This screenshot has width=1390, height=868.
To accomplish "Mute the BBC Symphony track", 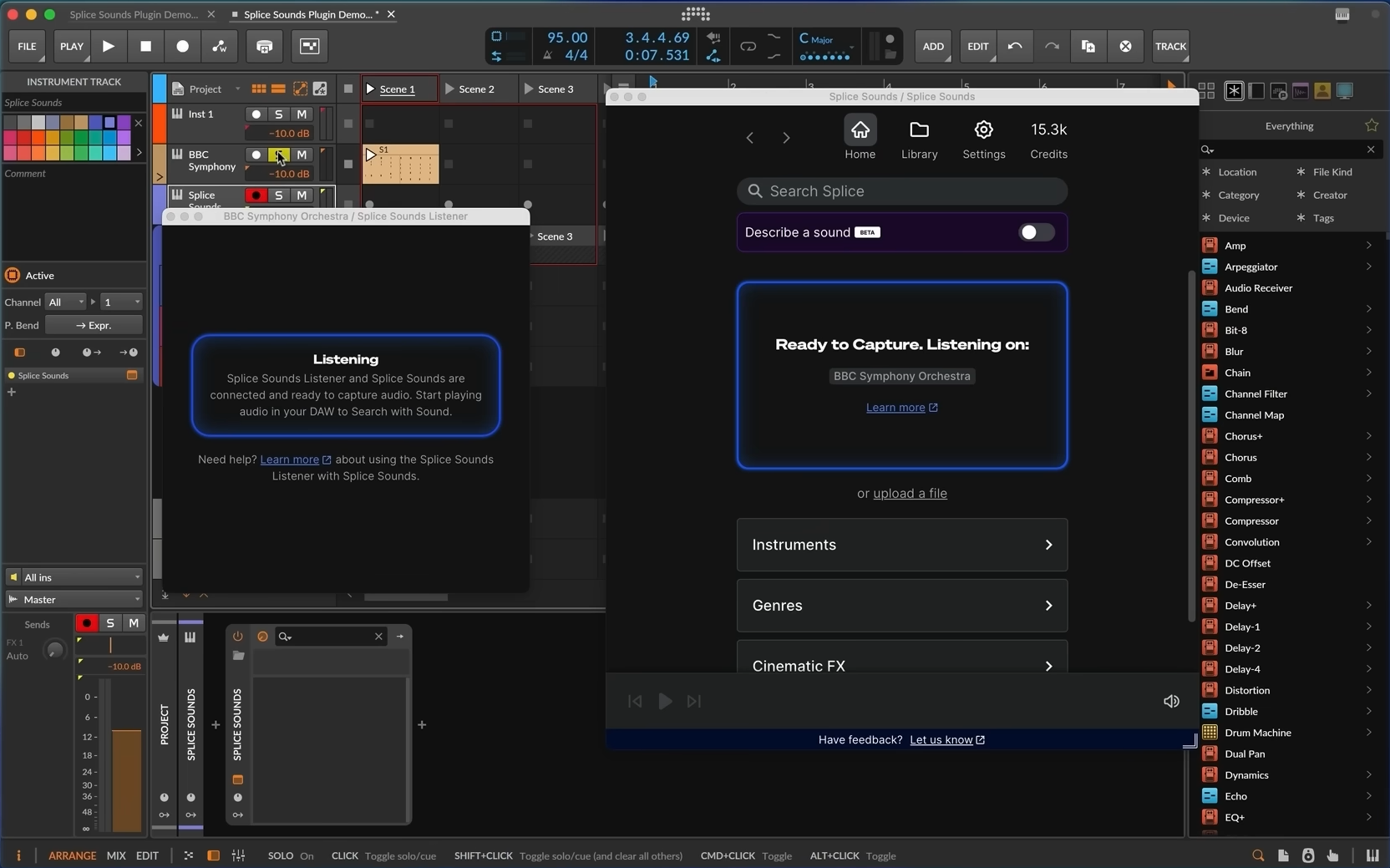I will 302,155.
